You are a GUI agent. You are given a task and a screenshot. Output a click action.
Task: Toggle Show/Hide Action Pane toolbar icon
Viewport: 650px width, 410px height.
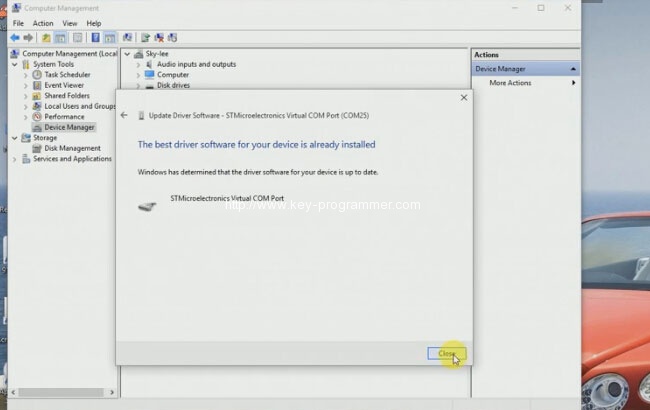pyautogui.click(x=110, y=38)
